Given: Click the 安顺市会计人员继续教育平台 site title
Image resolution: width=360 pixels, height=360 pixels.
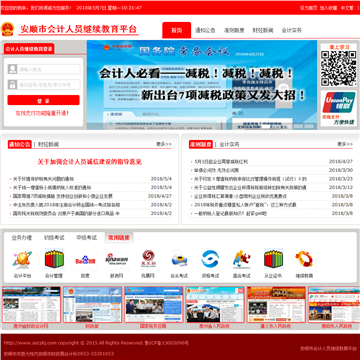Looking at the screenshot, I should click(x=79, y=29).
